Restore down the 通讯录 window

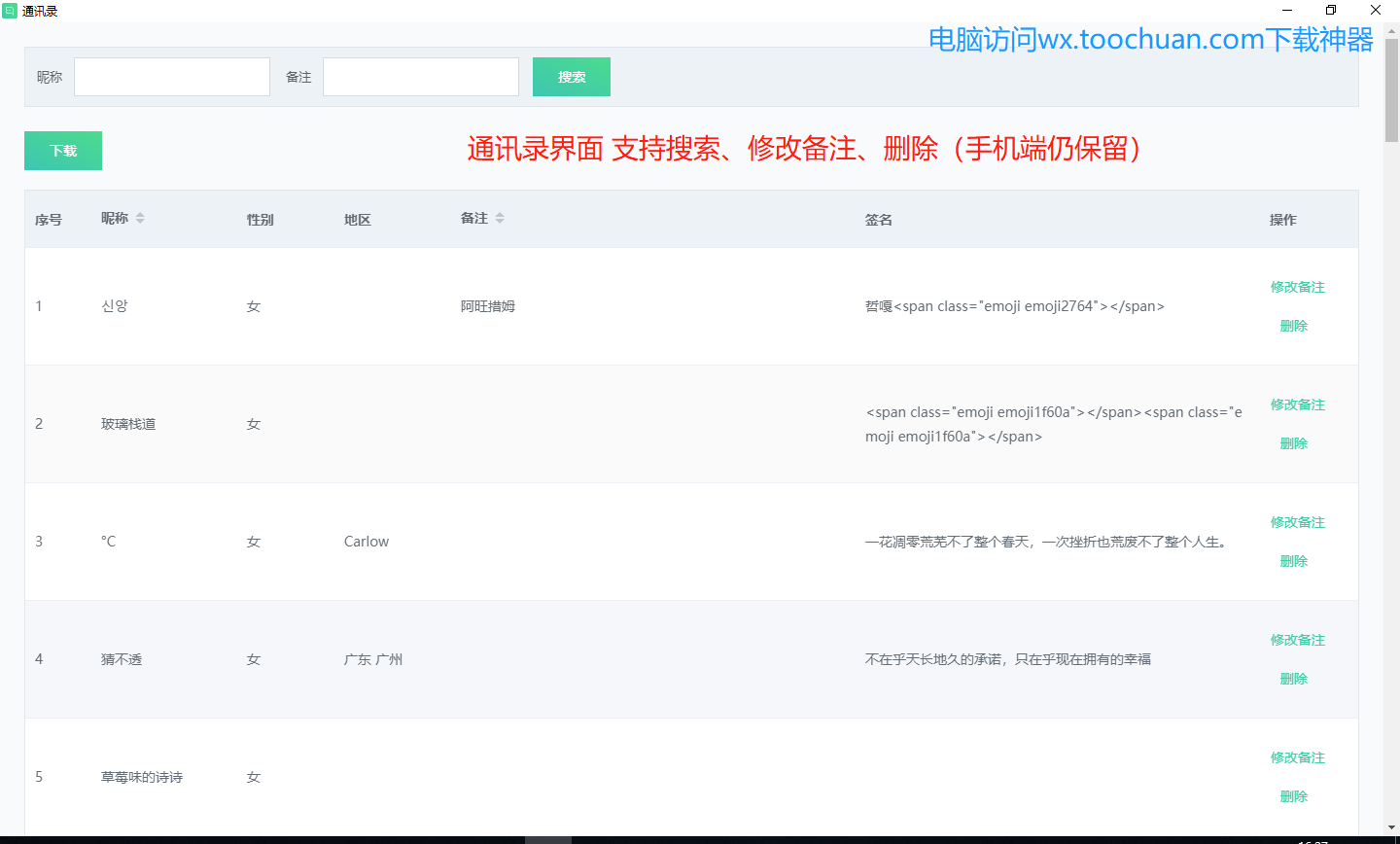click(1331, 11)
